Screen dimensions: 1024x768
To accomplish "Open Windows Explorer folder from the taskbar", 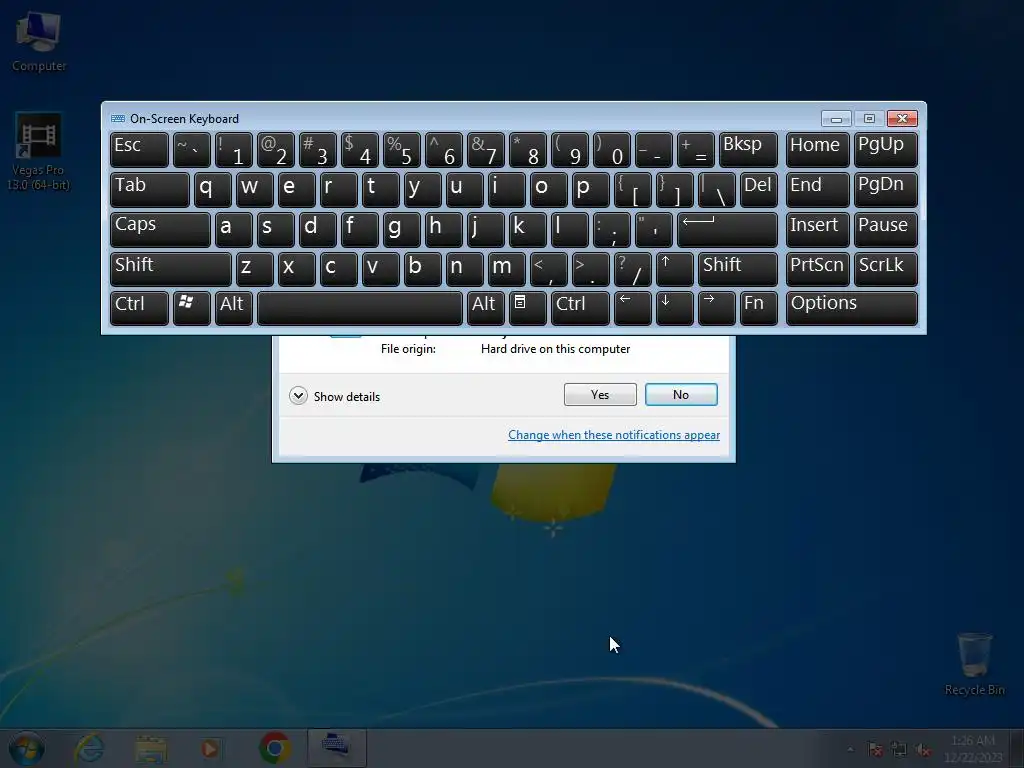I will coord(151,749).
